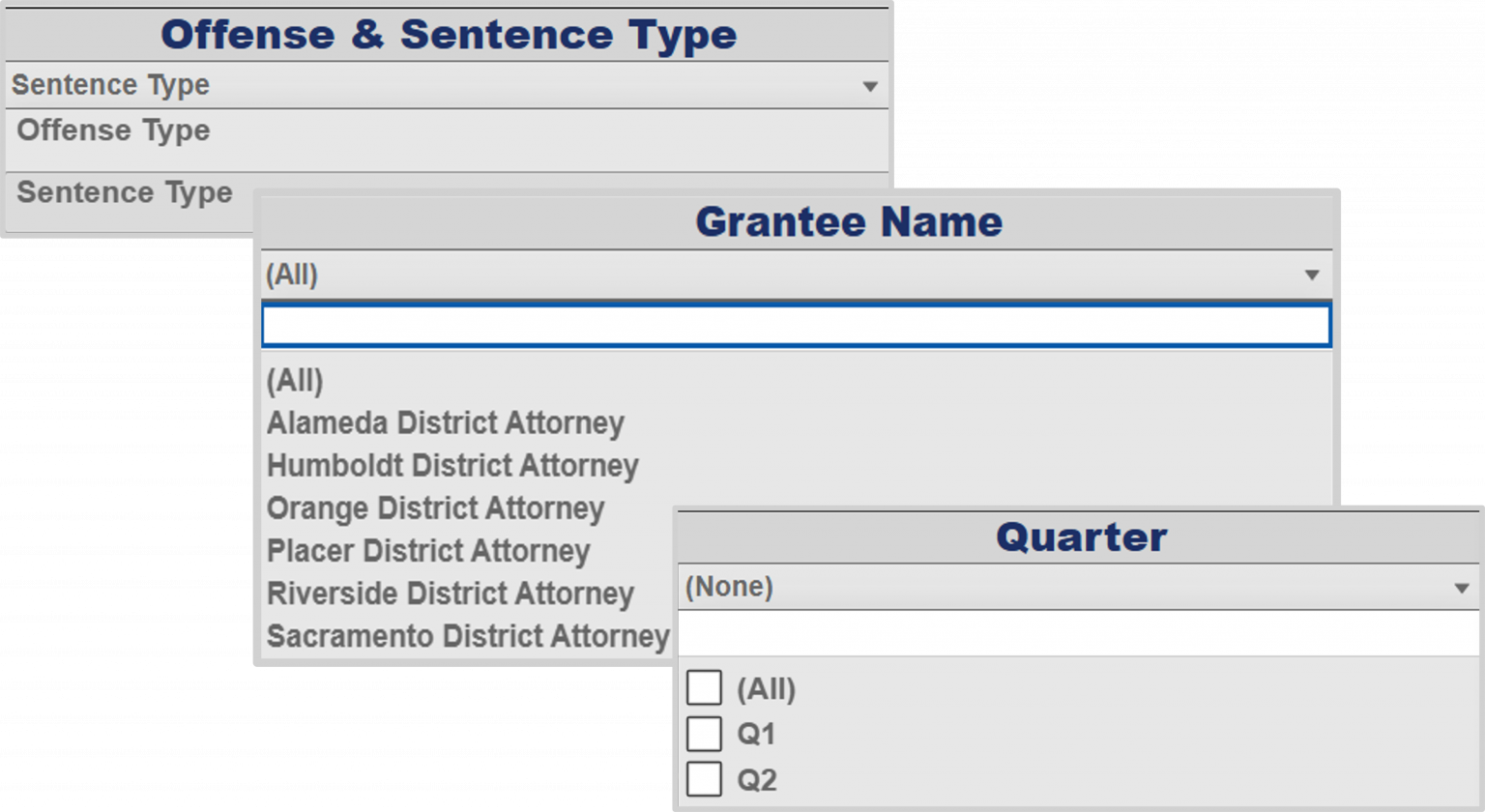Enable the Q1 checkbox

[704, 734]
